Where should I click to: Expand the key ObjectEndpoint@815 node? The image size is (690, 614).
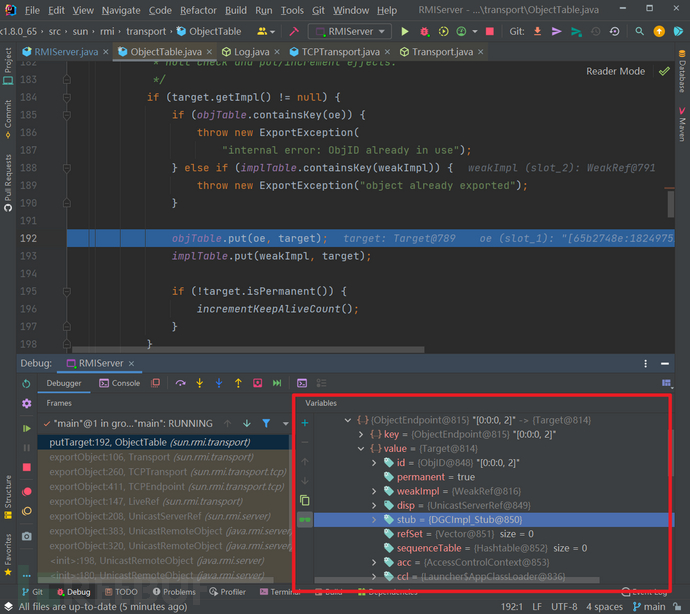click(x=361, y=434)
